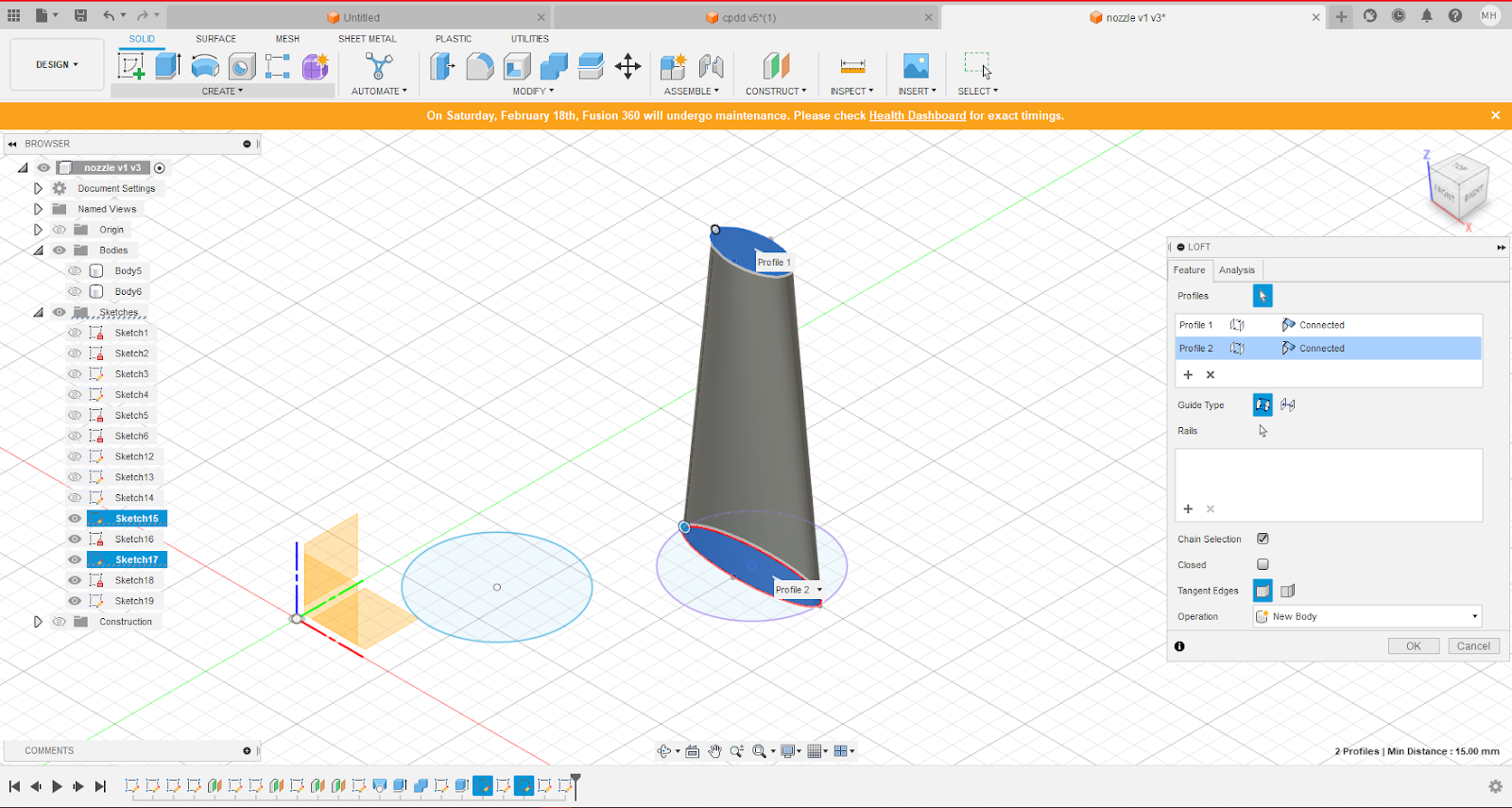Open the Health Dashboard link
1512x808 pixels.
918,116
